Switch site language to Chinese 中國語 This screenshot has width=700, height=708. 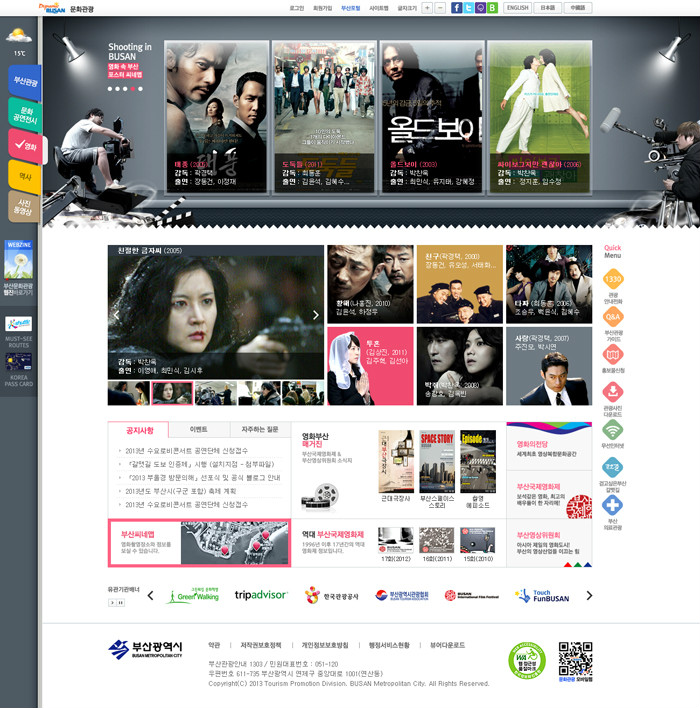578,8
